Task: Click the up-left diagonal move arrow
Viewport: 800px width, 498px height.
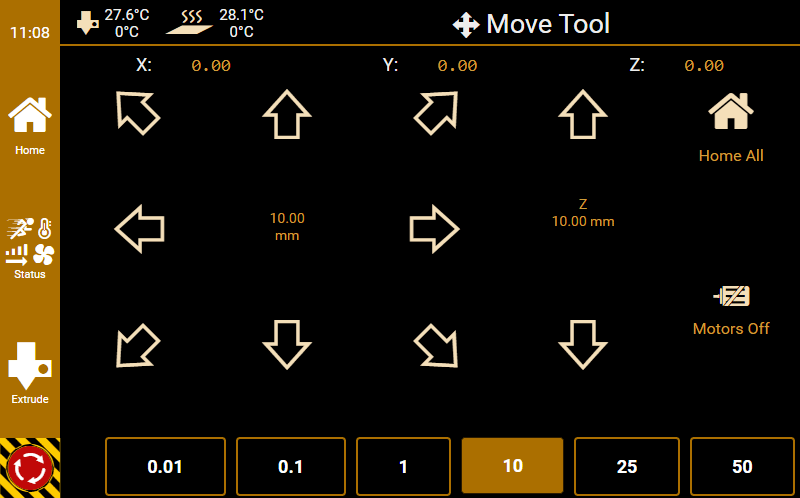Action: 138,112
